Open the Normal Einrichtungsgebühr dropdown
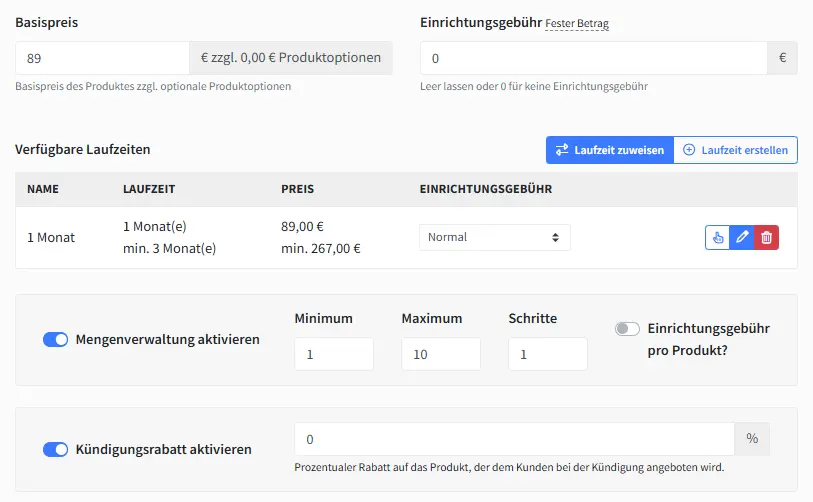Viewport: 813px width, 502px height. point(495,238)
